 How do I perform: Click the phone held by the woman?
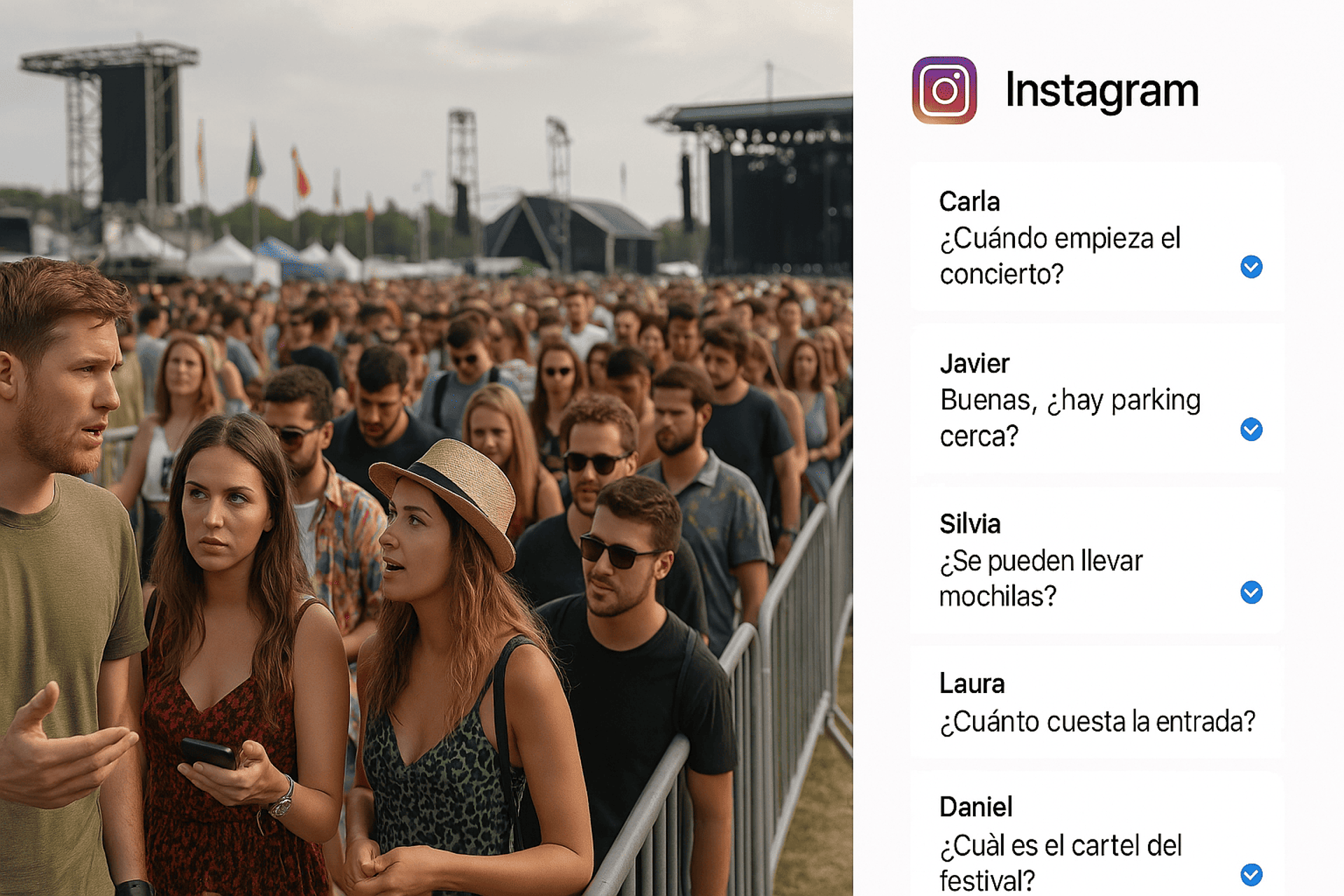pyautogui.click(x=208, y=753)
